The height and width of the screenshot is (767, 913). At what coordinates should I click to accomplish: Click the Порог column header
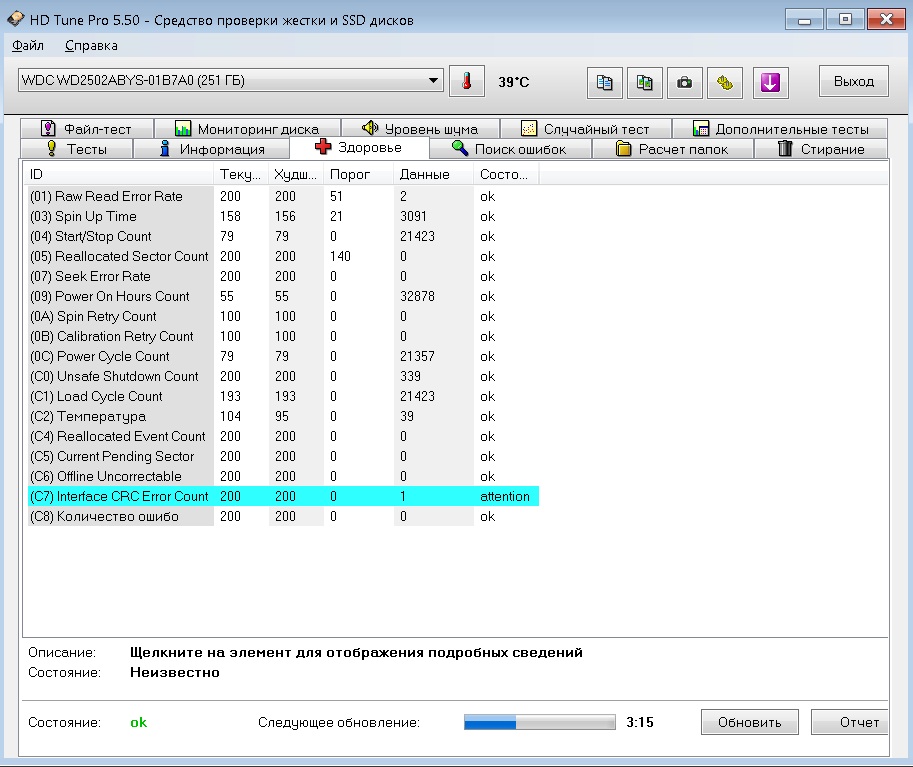click(x=358, y=174)
